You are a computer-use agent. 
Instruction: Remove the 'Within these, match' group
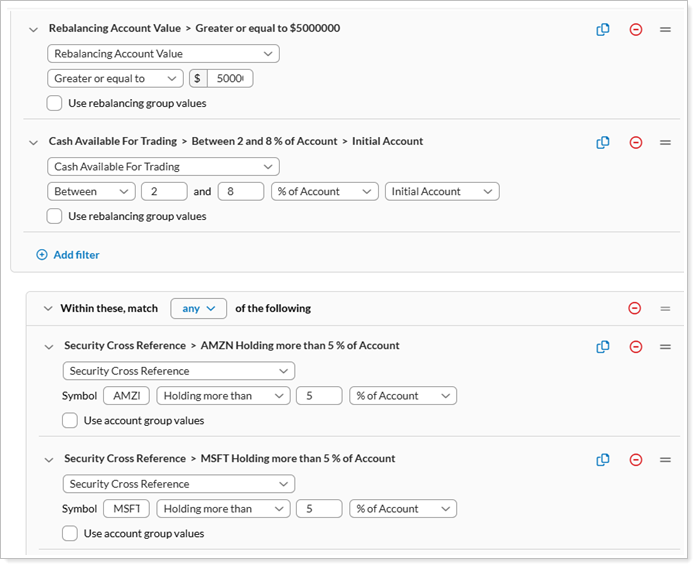click(635, 309)
